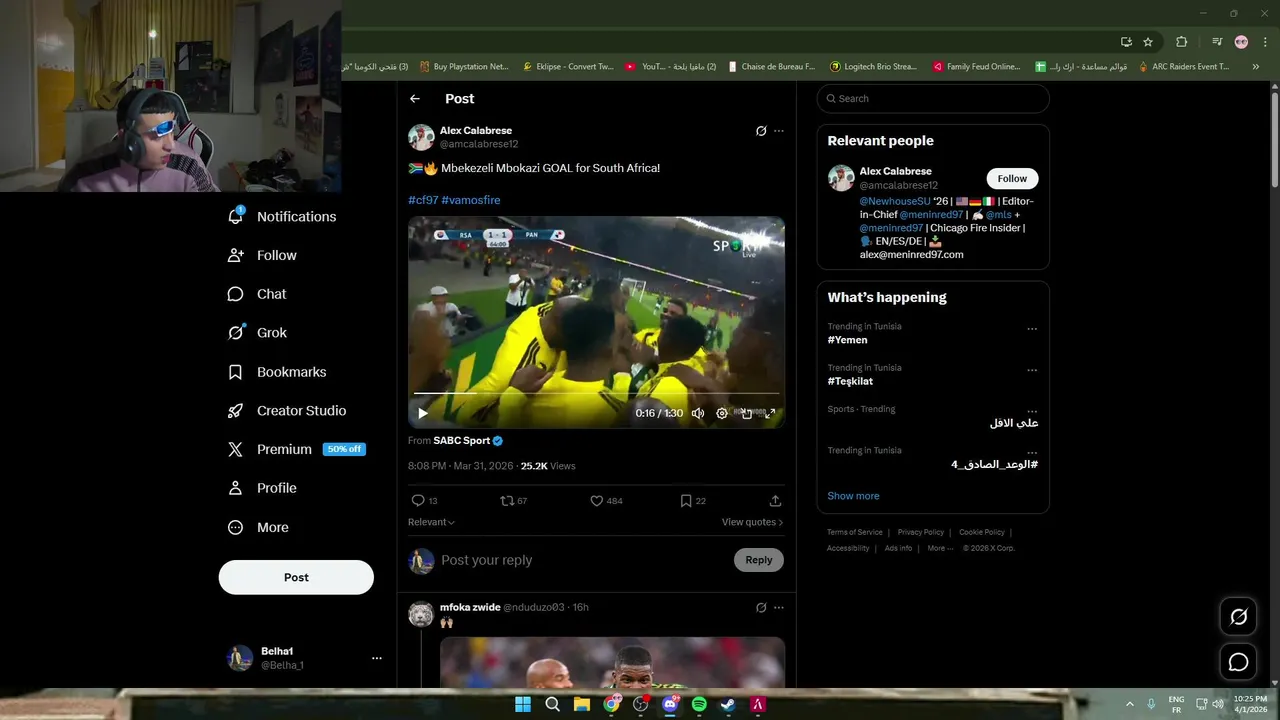Toggle picture-in-picture on the video

[746, 413]
